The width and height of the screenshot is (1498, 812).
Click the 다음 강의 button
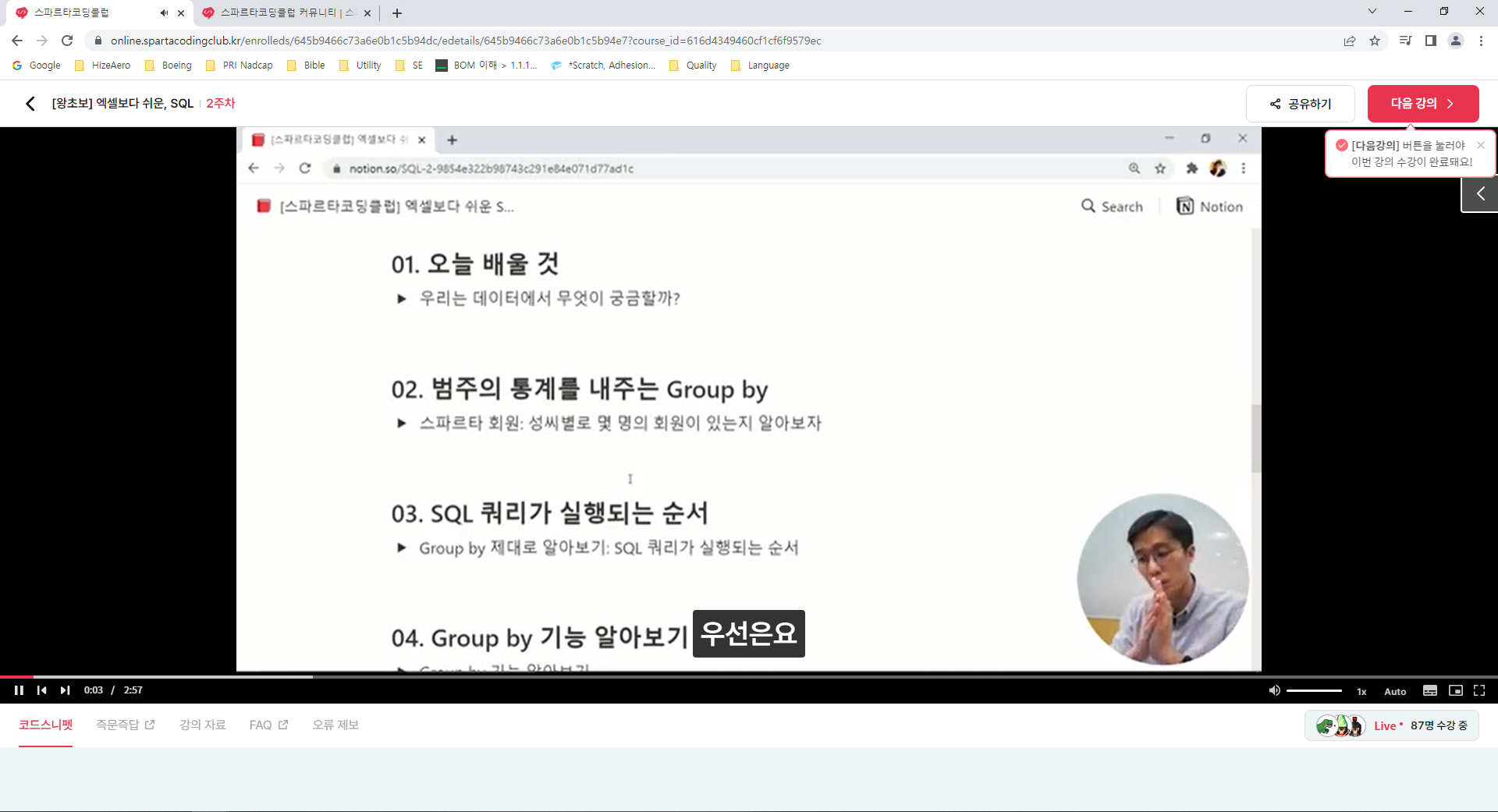1422,103
